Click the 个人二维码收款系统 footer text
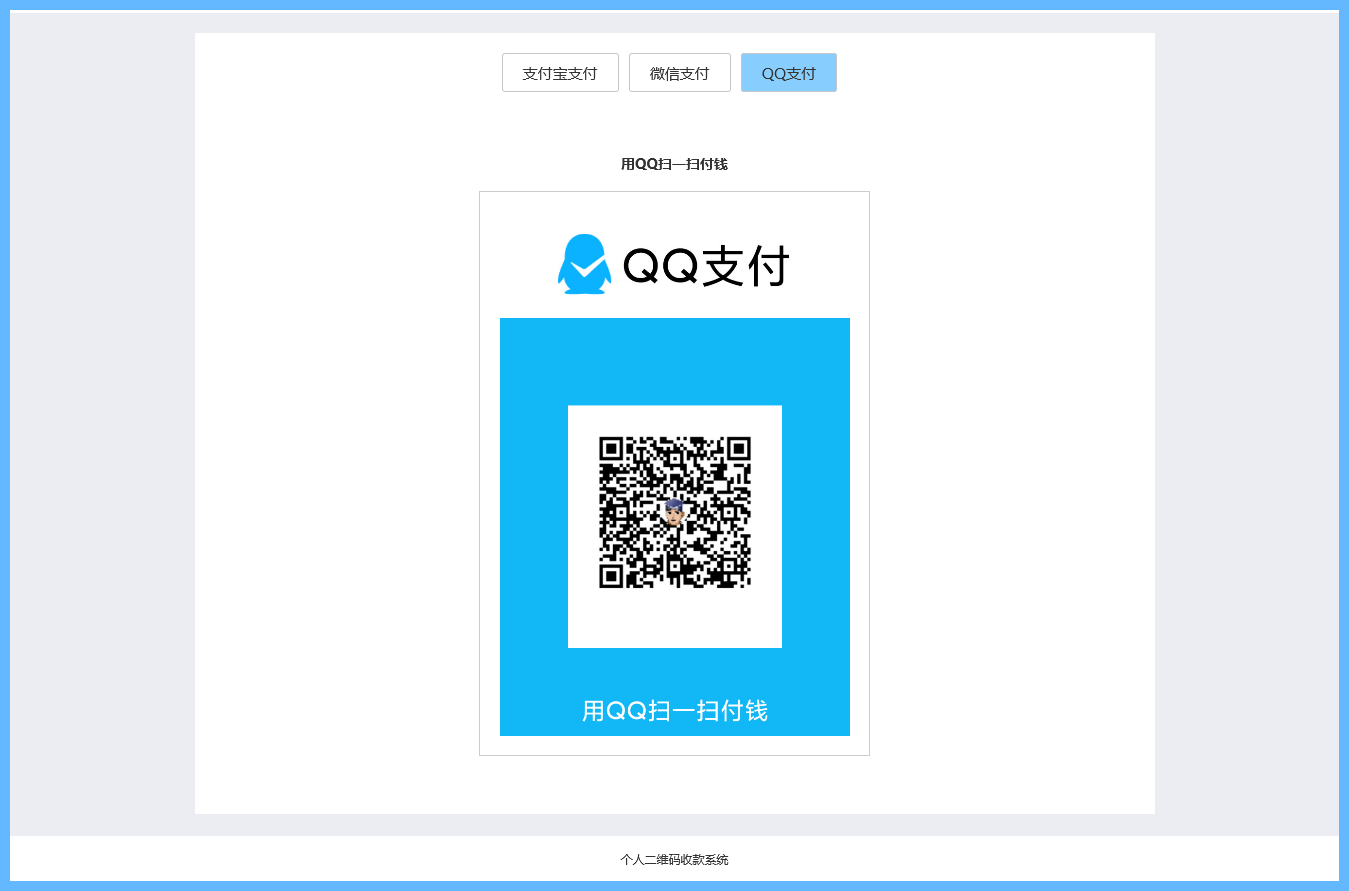The width and height of the screenshot is (1349, 891). click(674, 859)
